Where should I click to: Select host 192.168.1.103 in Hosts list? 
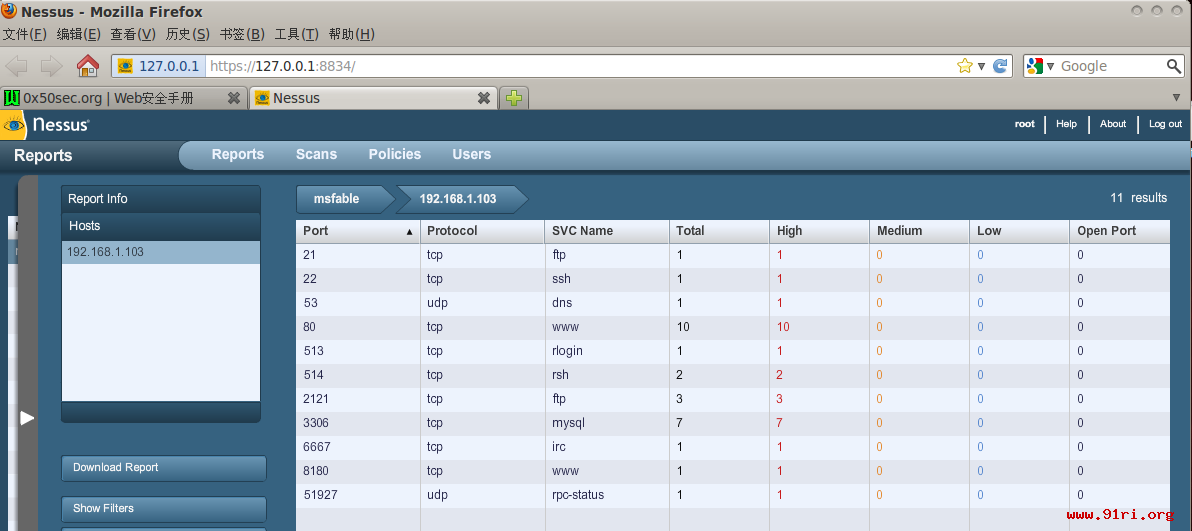click(x=160, y=252)
